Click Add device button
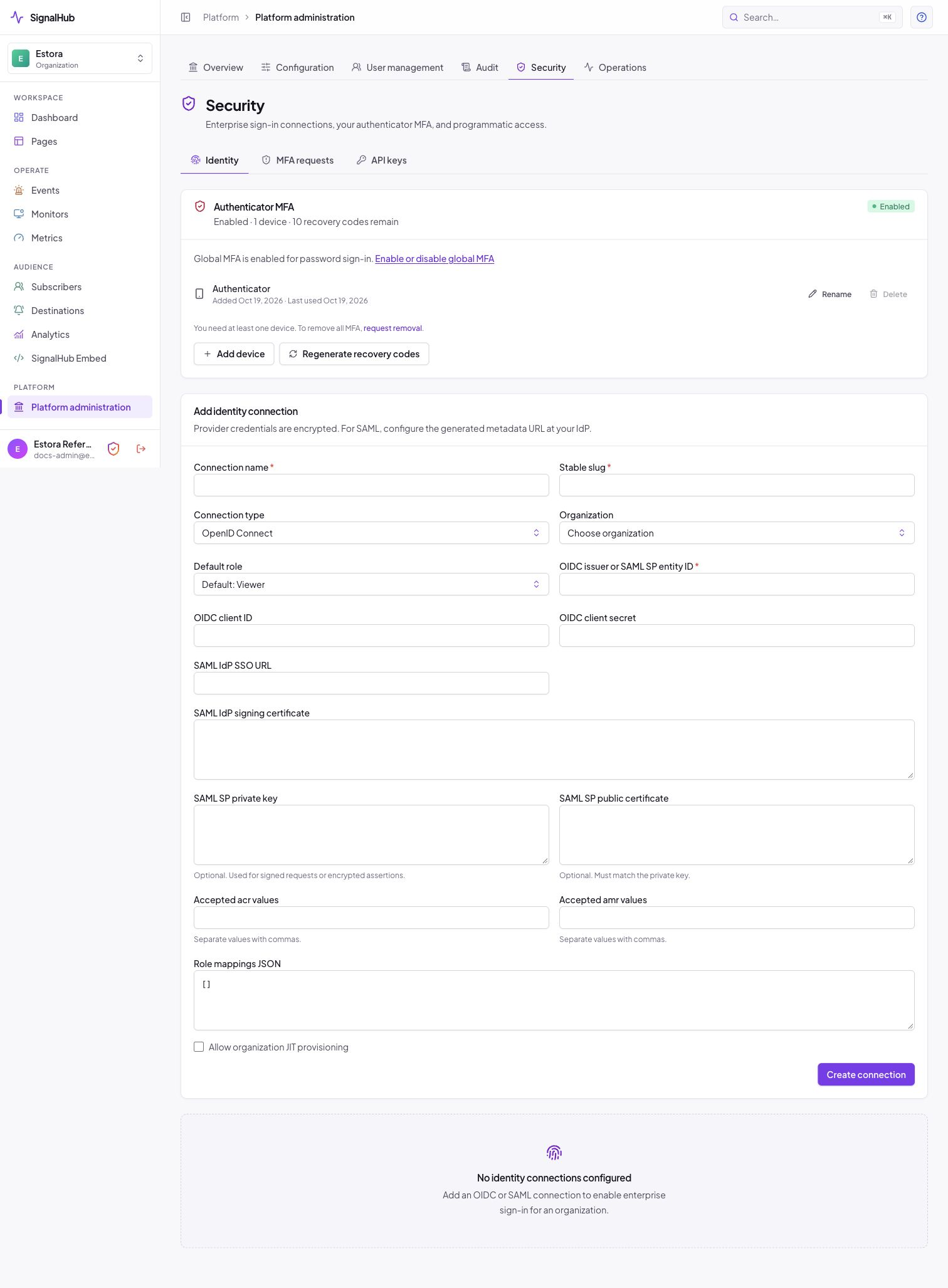This screenshot has width=948, height=1288. click(x=234, y=354)
